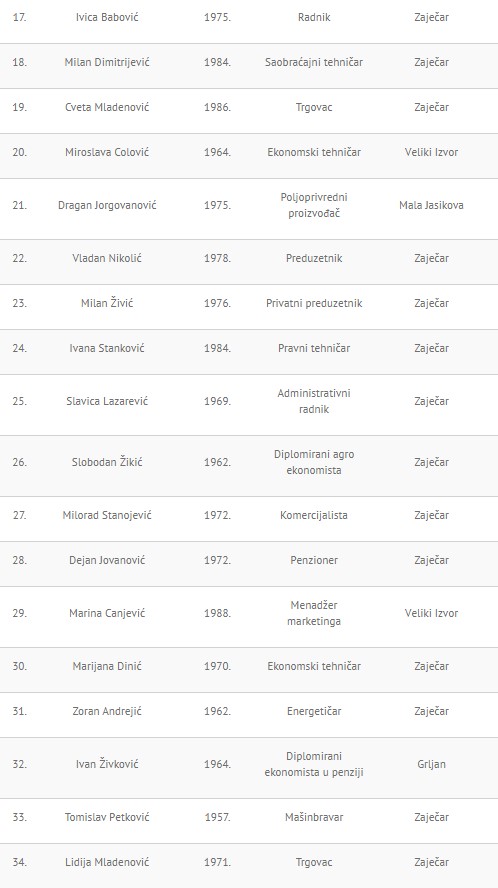Click Privatni preduzetnik text
498x888 pixels.
click(314, 303)
